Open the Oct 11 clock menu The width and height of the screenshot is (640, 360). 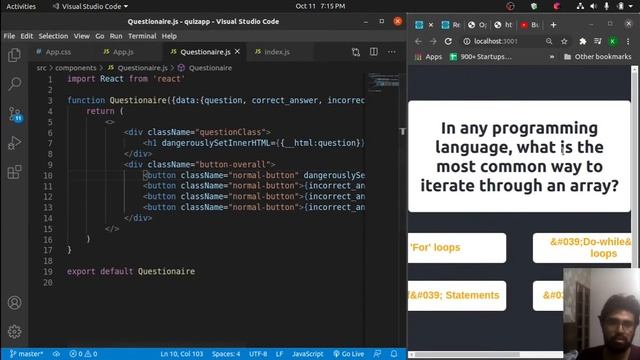[x=320, y=6]
